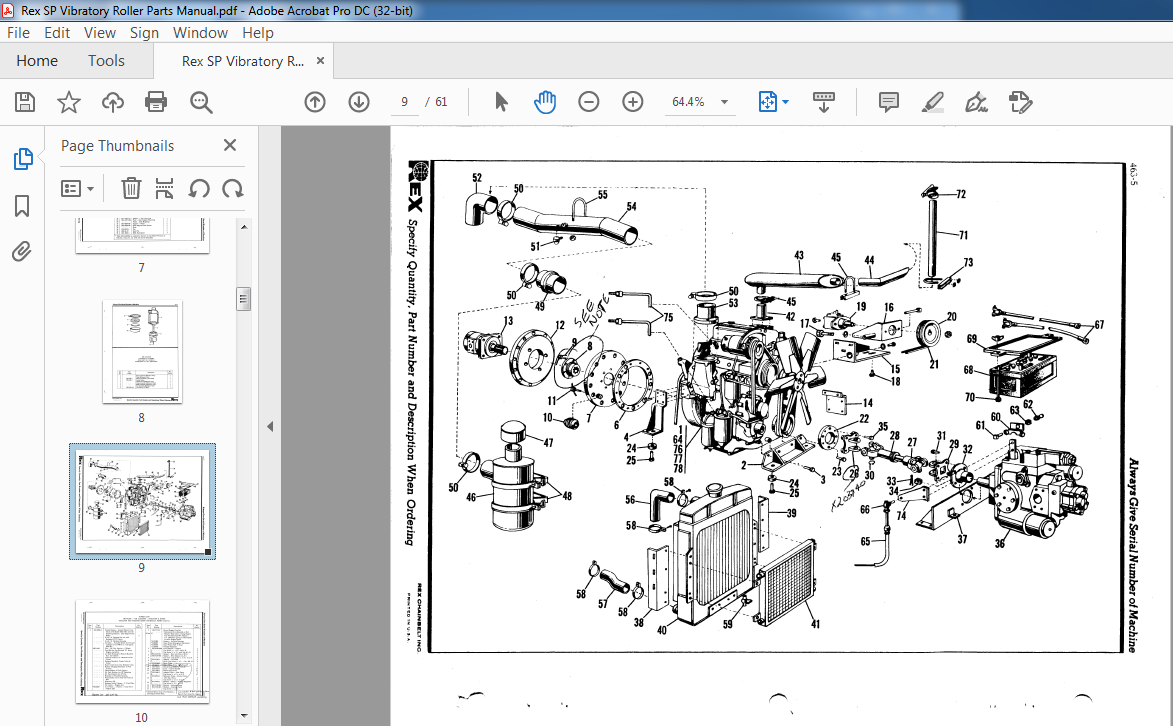Image resolution: width=1173 pixels, height=726 pixels.
Task: Click the extract pages icon in thumbnails panel
Action: tap(165, 189)
